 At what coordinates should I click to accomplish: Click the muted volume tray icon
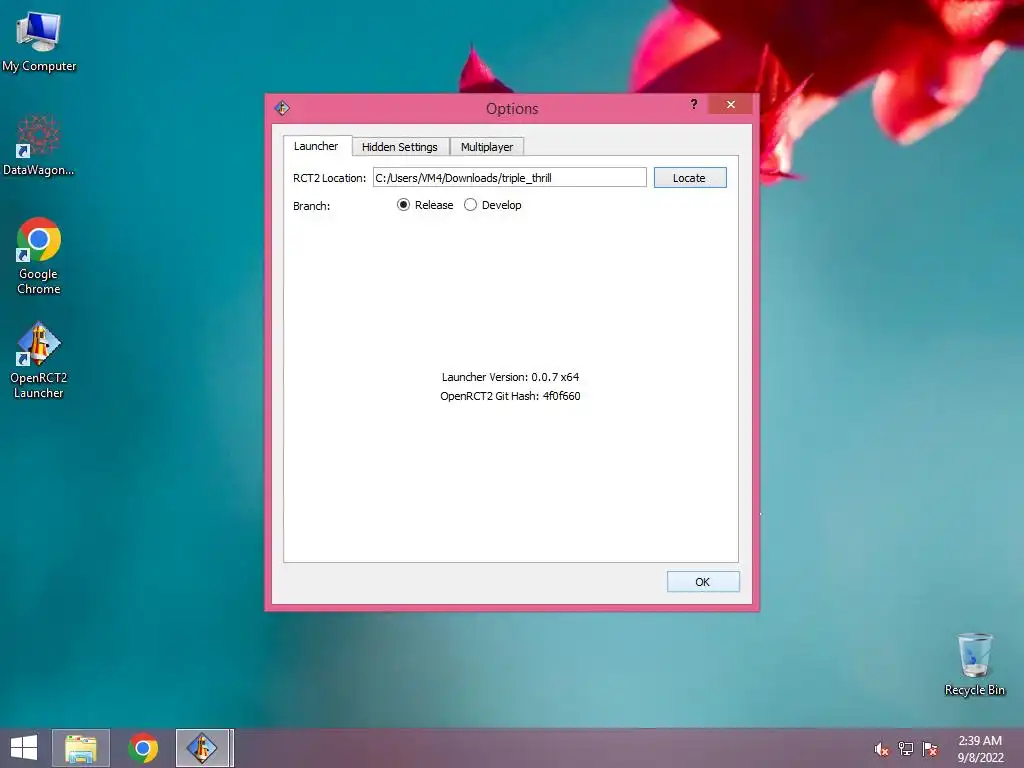881,749
